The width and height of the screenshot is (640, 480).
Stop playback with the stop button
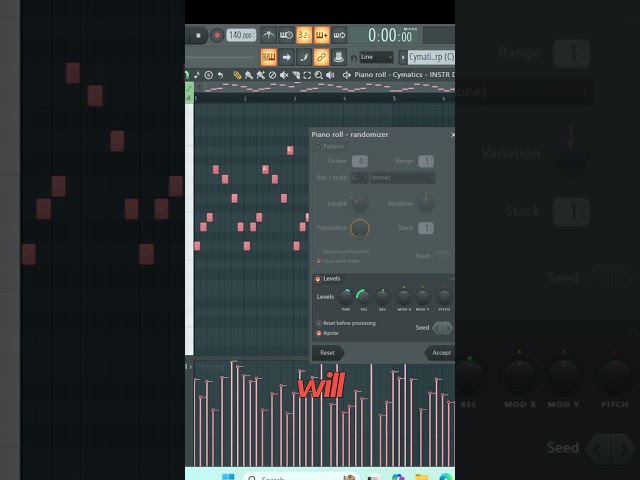(198, 36)
